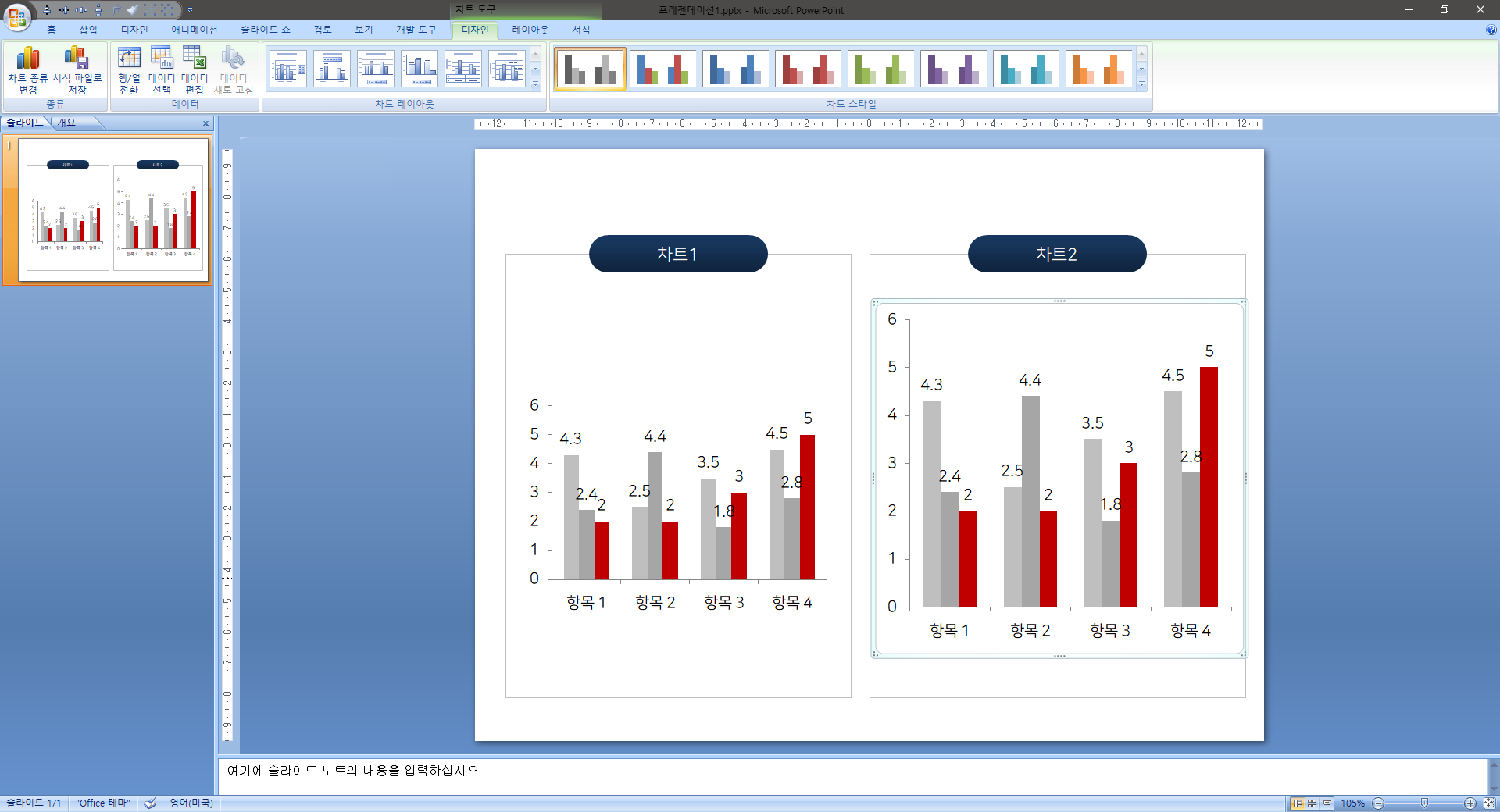Viewport: 1500px width, 812px height.
Task: Click the zoom out minus button
Action: coord(1378,803)
